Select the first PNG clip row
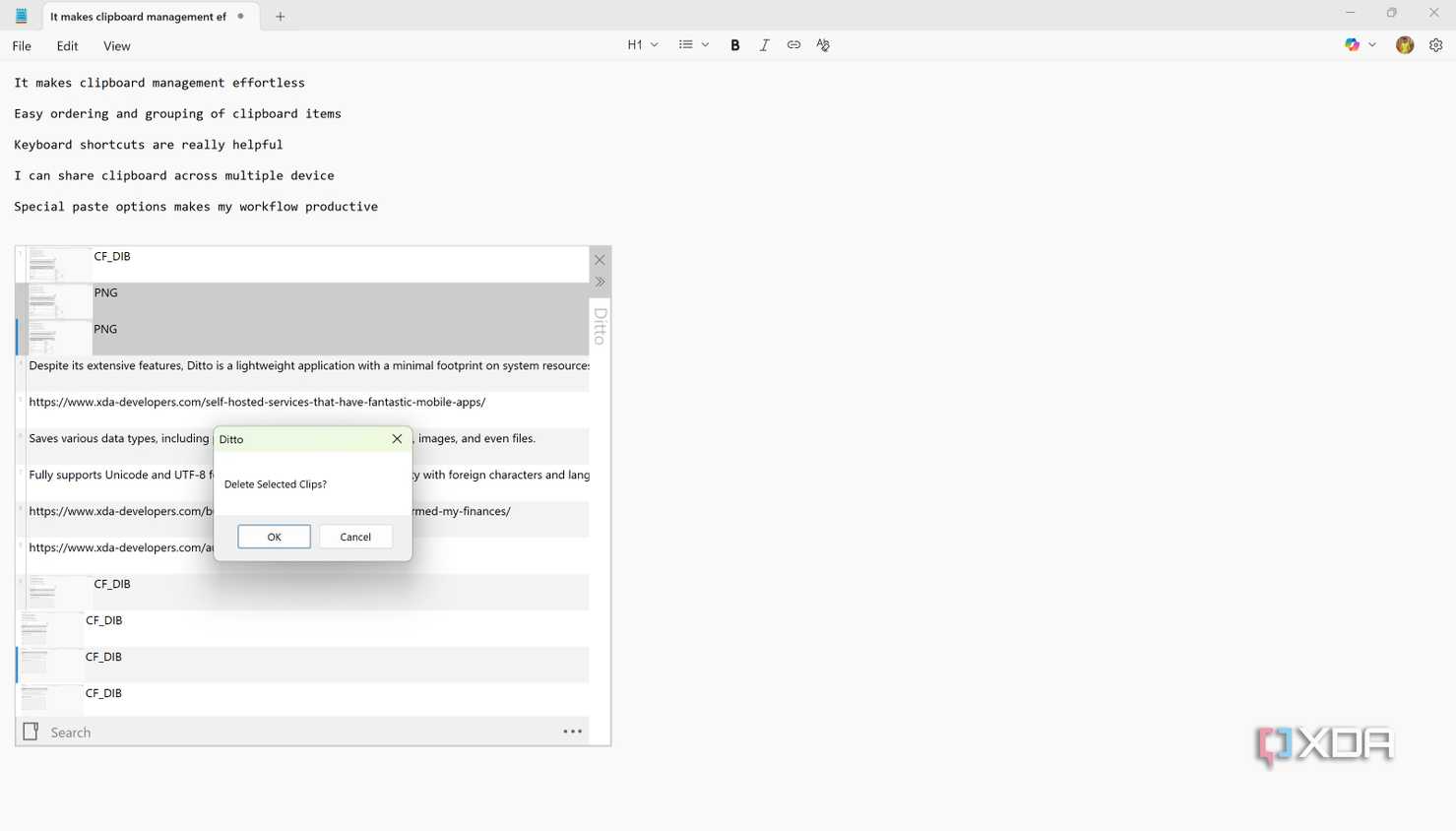1456x831 pixels. [x=302, y=300]
